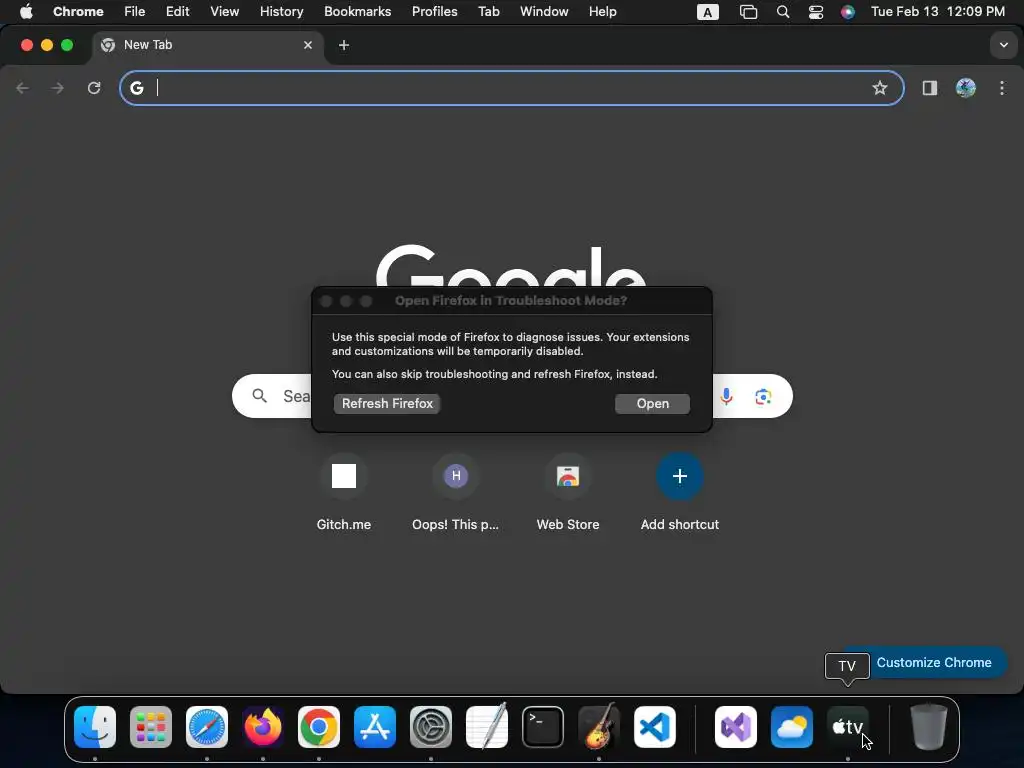
Task: Click the Google search box
Action: pos(512,396)
